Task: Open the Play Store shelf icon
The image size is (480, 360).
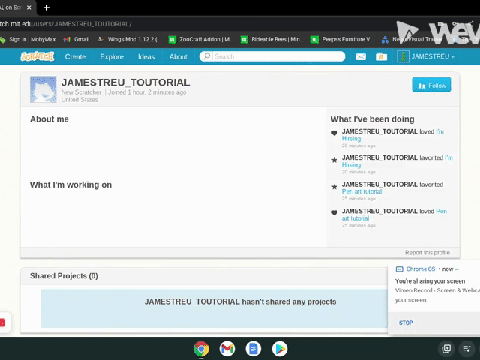Action: click(x=279, y=349)
